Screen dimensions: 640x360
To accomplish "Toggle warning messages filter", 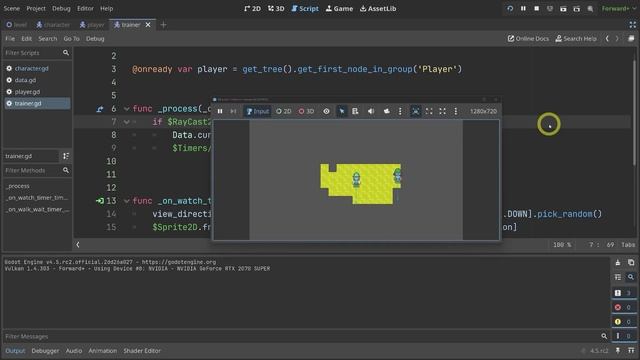I will (x=623, y=322).
